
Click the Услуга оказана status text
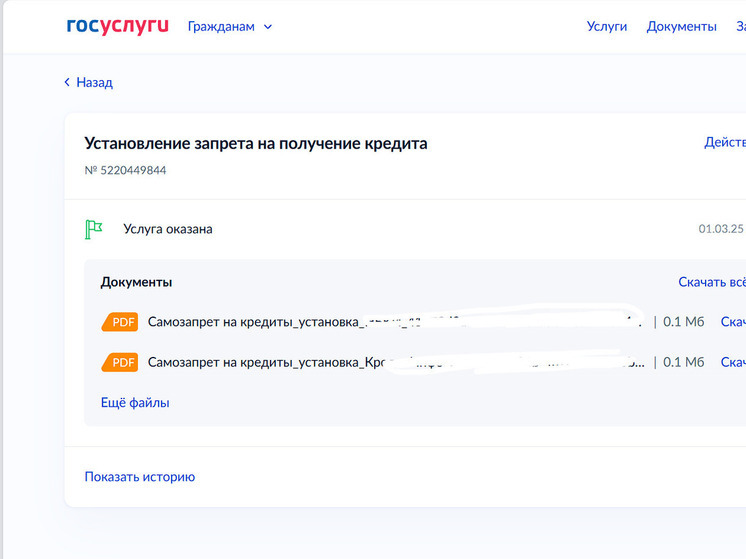[167, 229]
